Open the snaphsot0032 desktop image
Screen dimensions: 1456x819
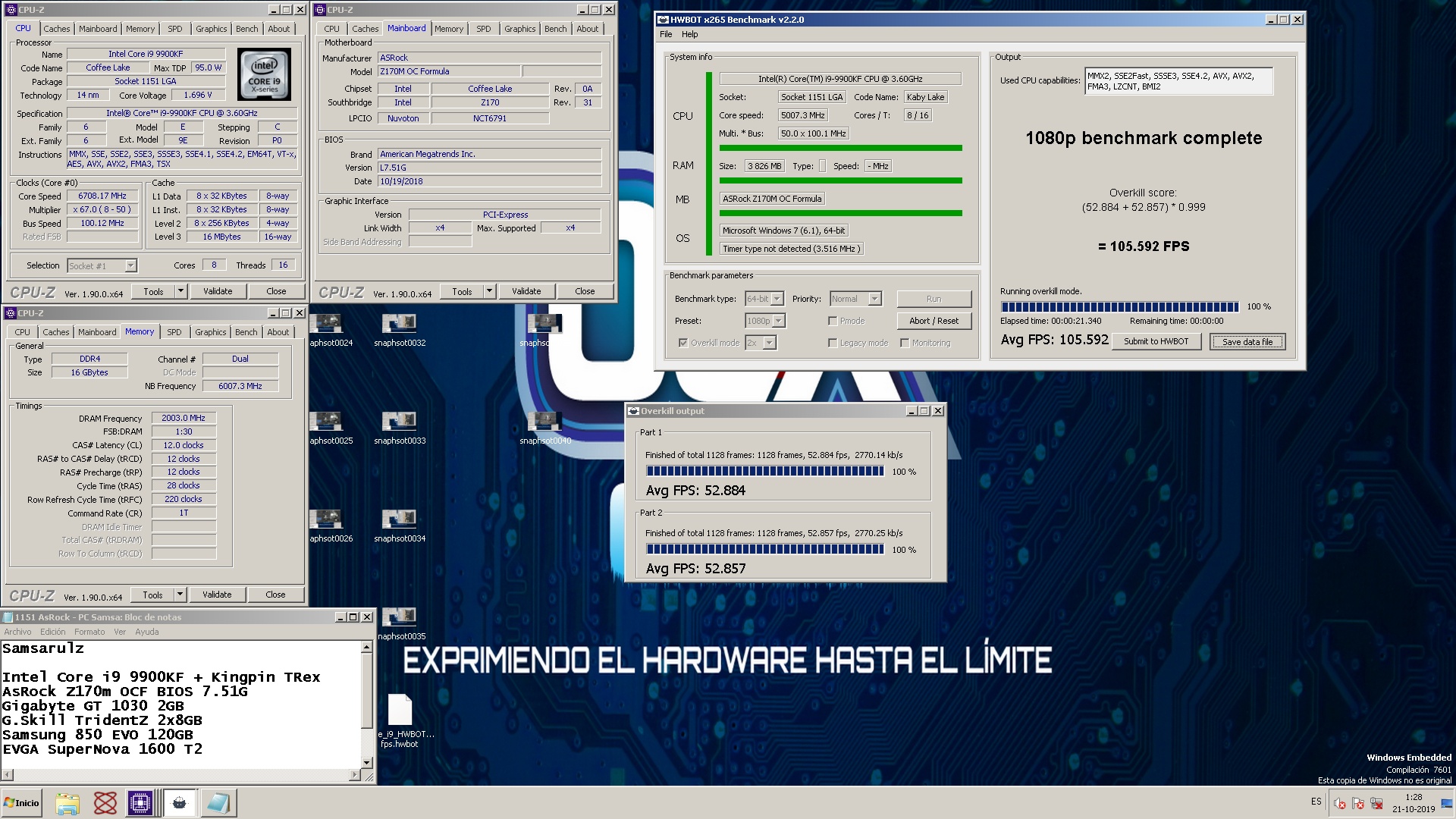coord(400,330)
